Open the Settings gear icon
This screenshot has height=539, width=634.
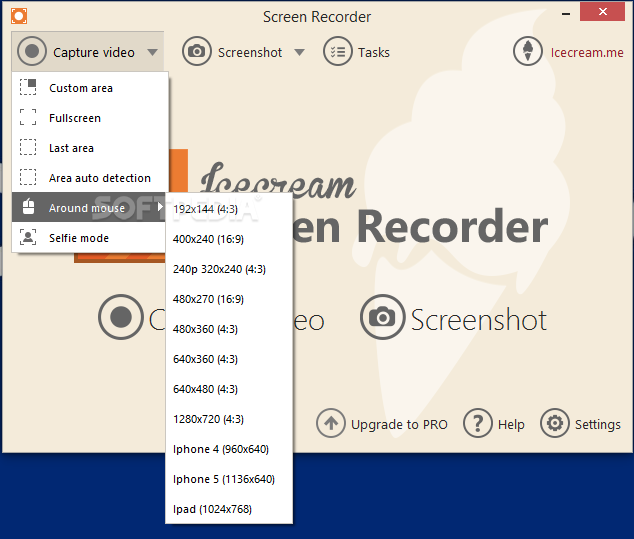click(555, 423)
